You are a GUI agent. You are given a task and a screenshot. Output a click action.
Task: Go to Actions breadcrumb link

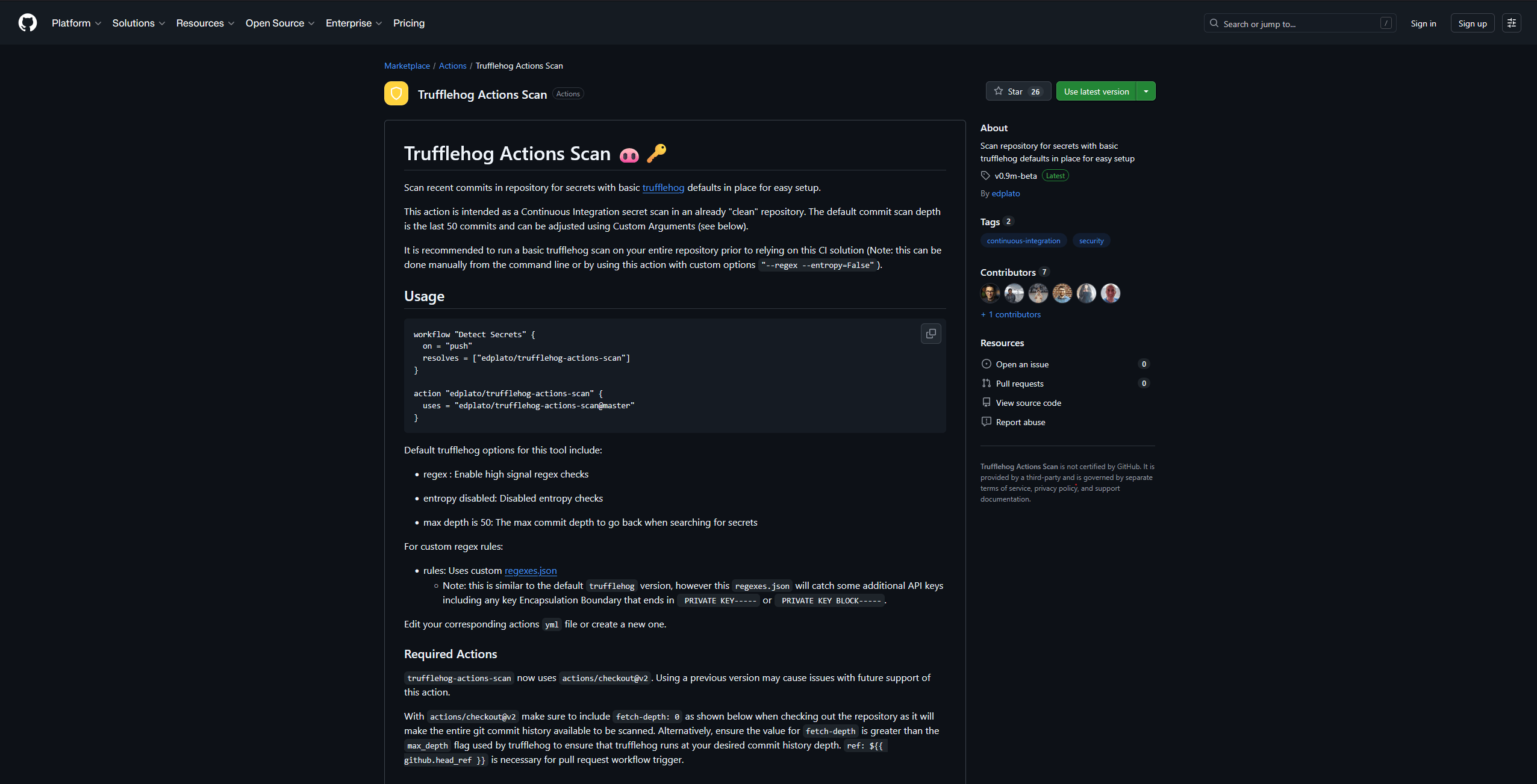[452, 66]
